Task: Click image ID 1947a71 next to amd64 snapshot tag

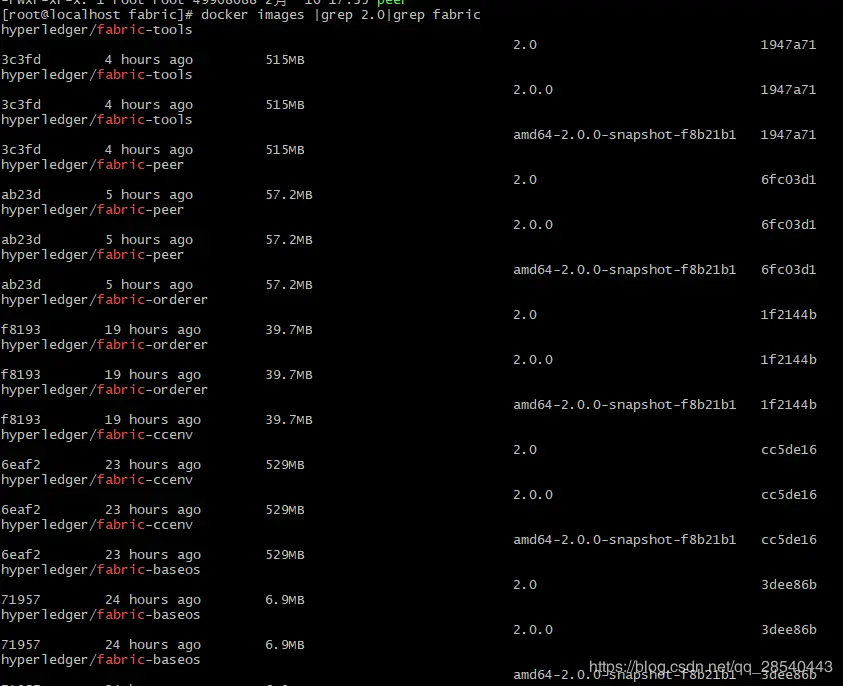Action: point(788,135)
